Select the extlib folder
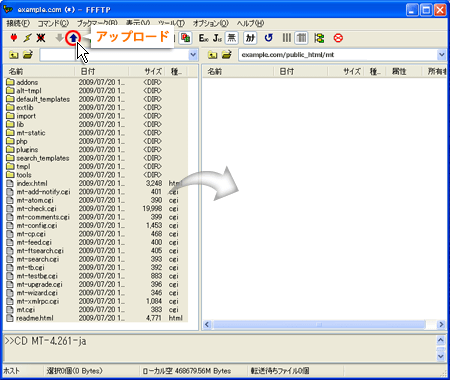The image size is (450, 380). [20, 107]
